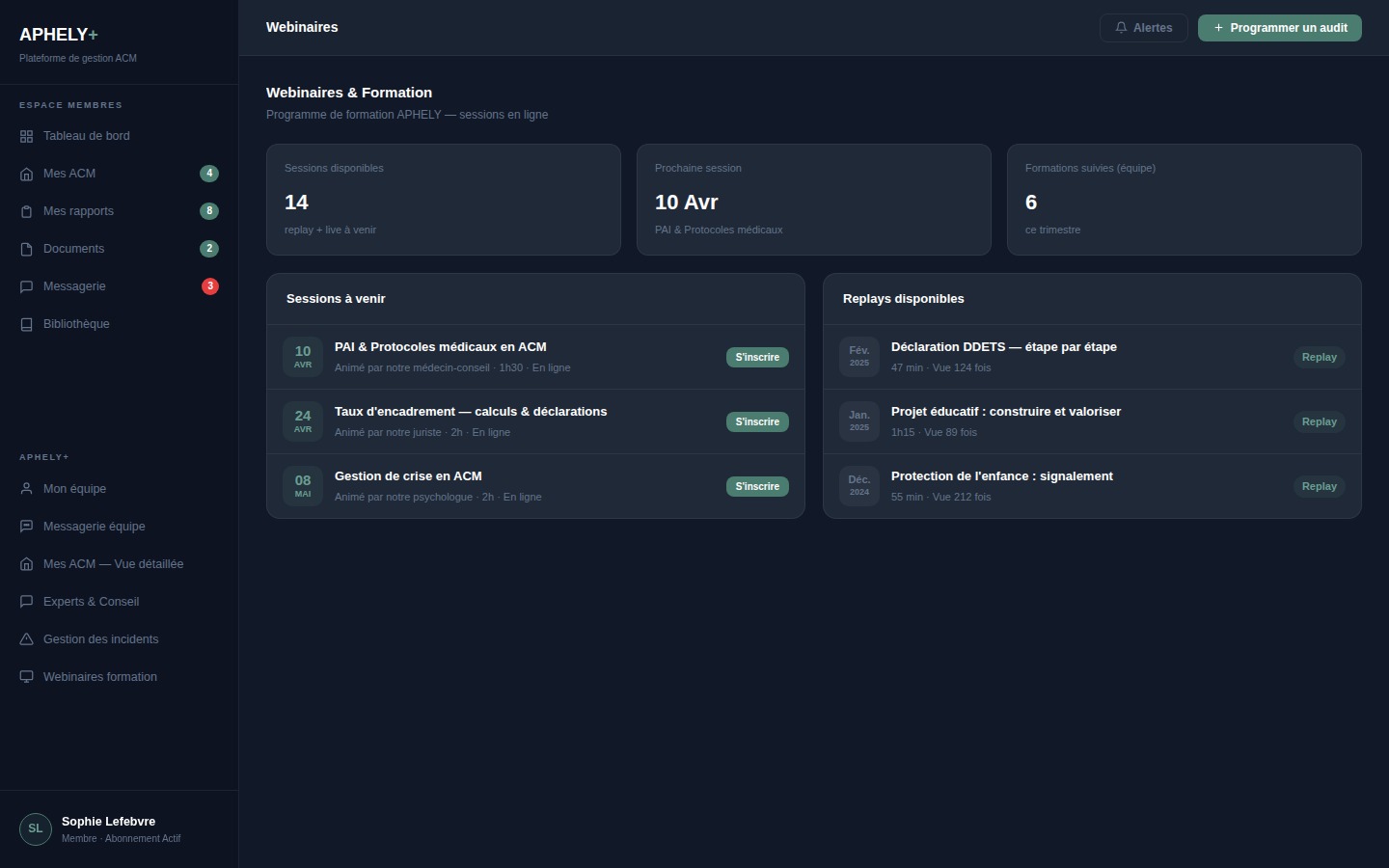Sign up for Gestion de crise session
The height and width of the screenshot is (868, 1389).
(x=757, y=486)
